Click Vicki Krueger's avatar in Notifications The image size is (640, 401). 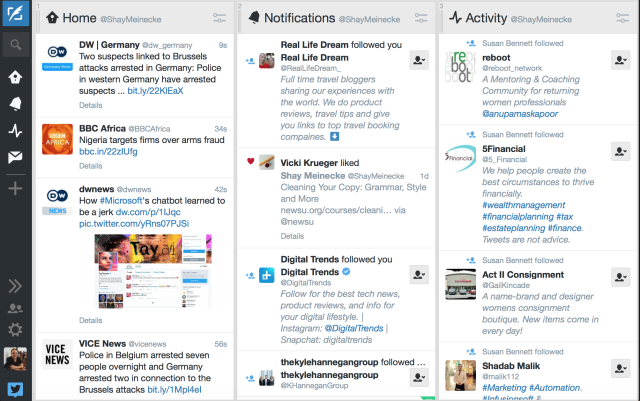(267, 162)
